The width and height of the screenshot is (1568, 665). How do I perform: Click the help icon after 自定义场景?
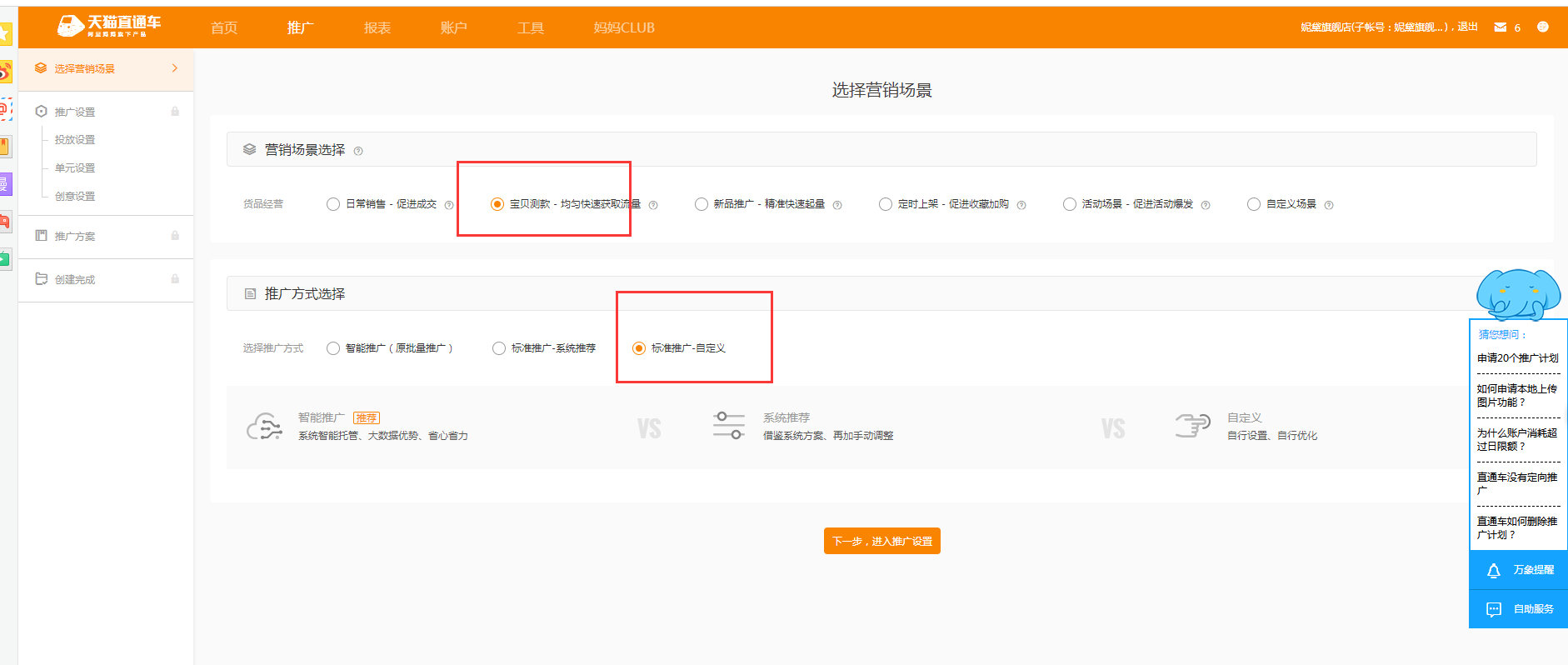(x=1329, y=205)
